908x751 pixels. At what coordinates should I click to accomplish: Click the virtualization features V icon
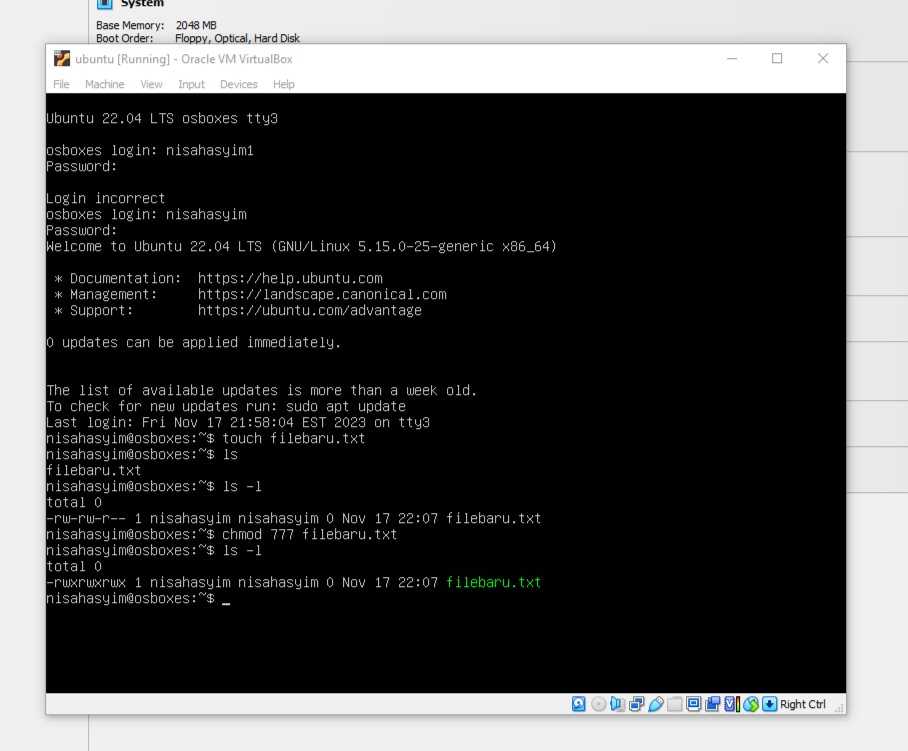point(731,704)
